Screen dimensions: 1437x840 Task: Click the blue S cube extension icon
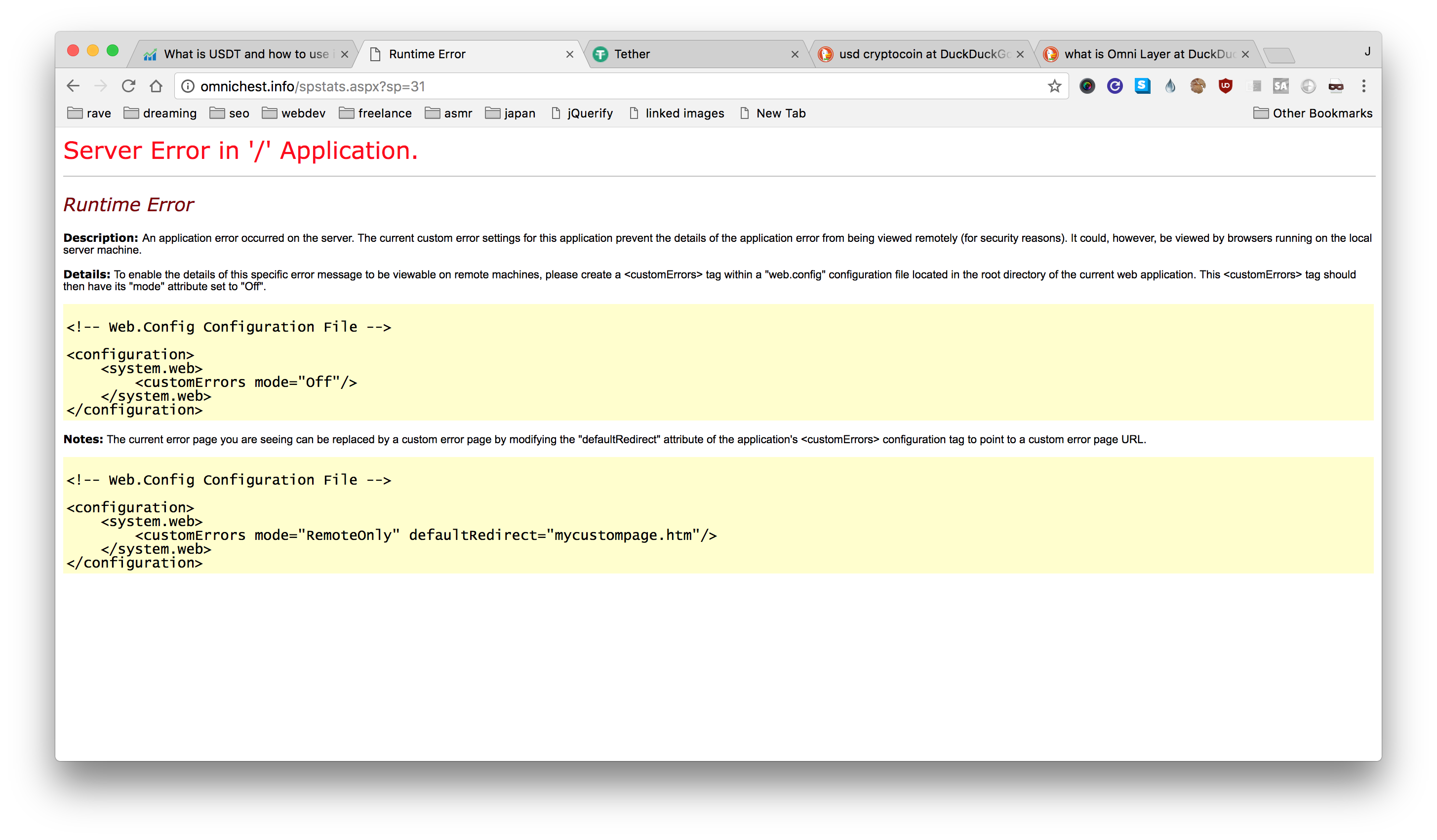(1142, 86)
